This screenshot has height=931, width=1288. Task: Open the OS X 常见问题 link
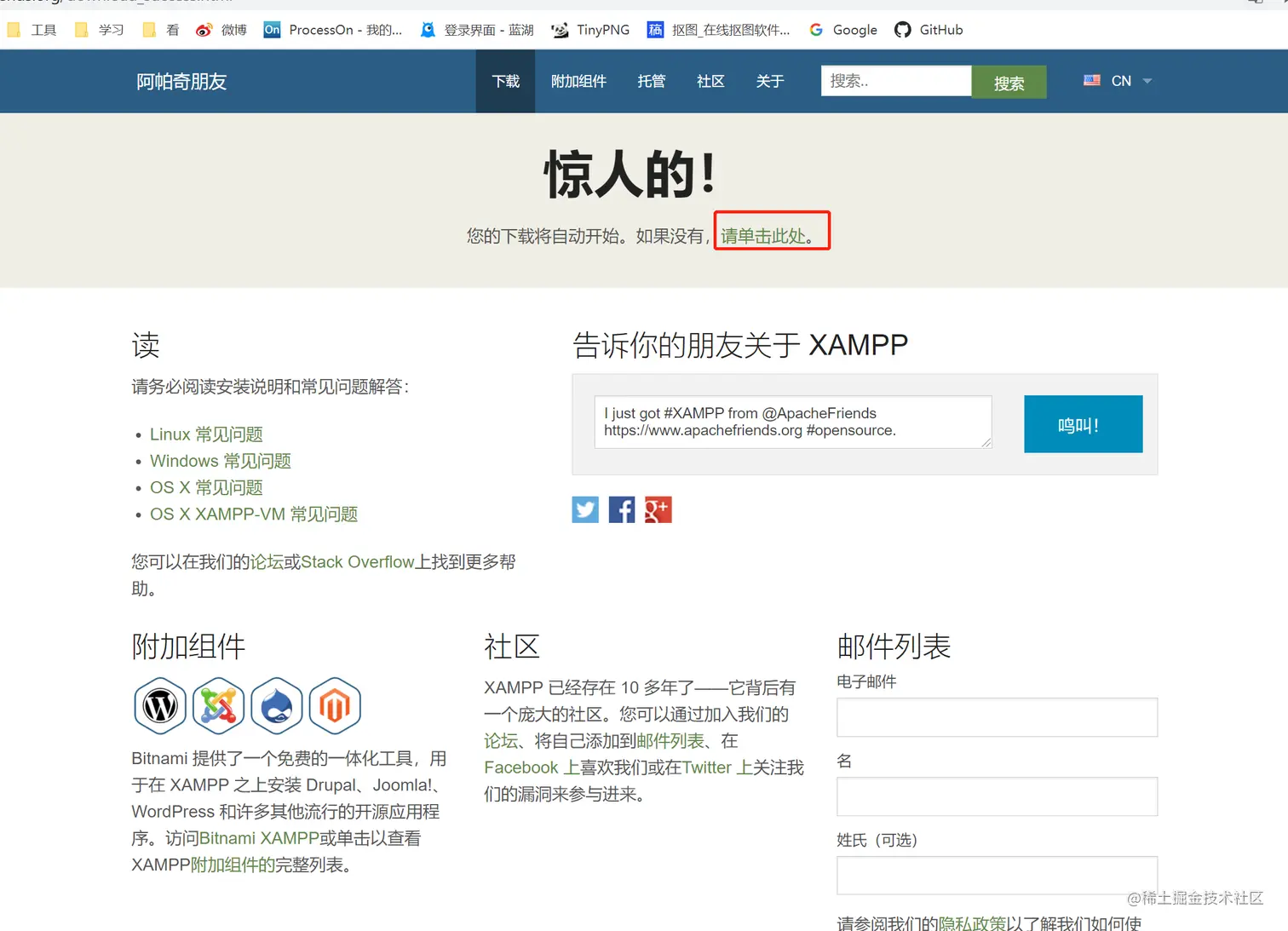206,487
